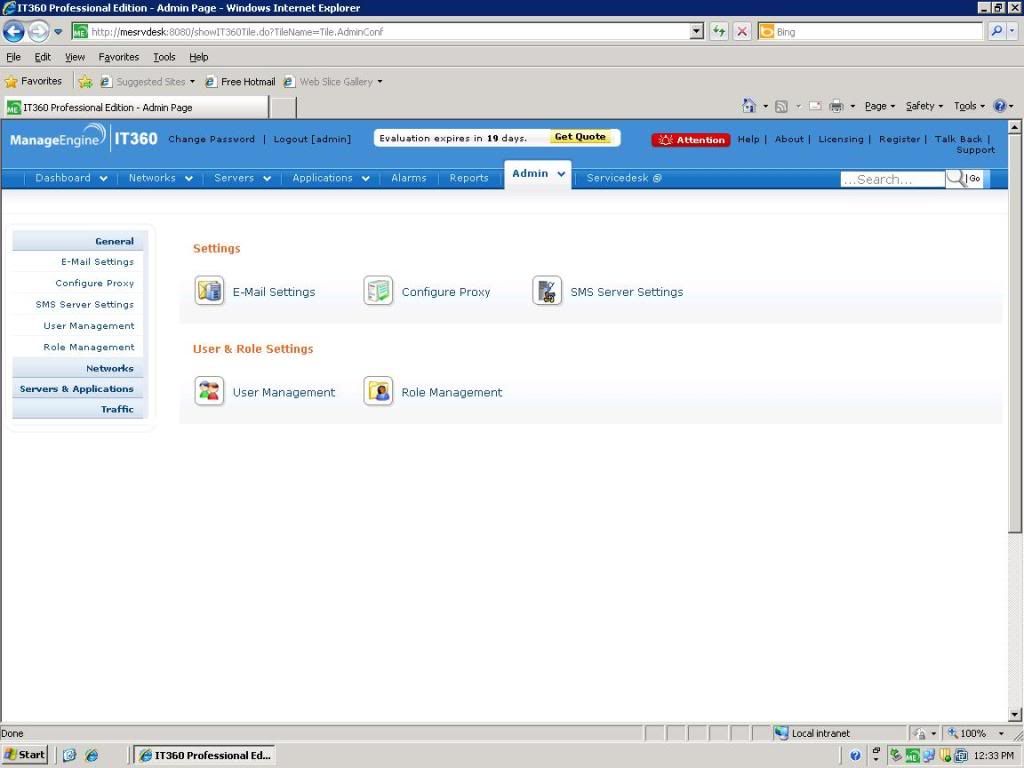Expand the Networks section in sidebar
1024x768 pixels.
(x=80, y=368)
